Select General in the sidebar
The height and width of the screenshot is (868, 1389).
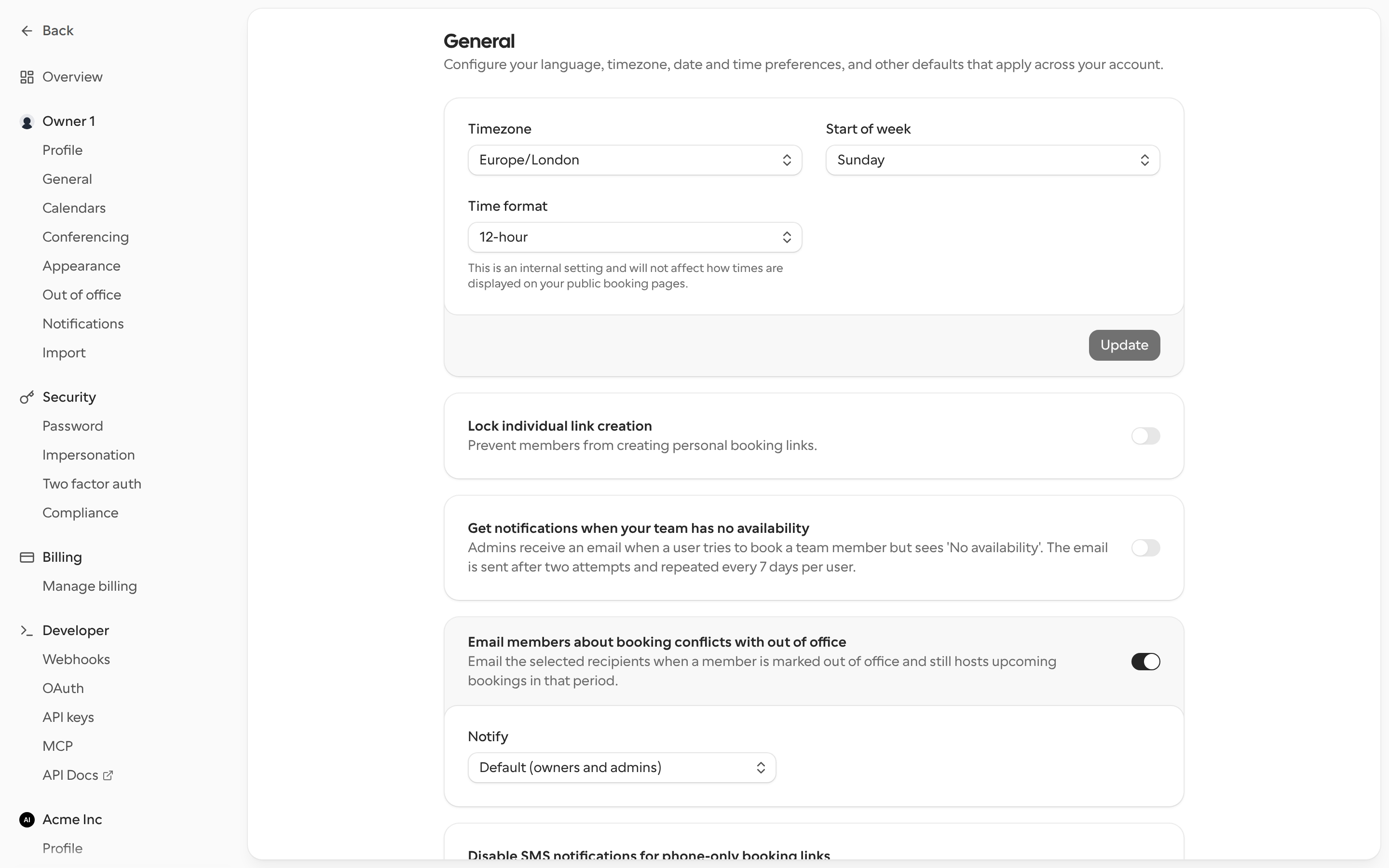(67, 179)
